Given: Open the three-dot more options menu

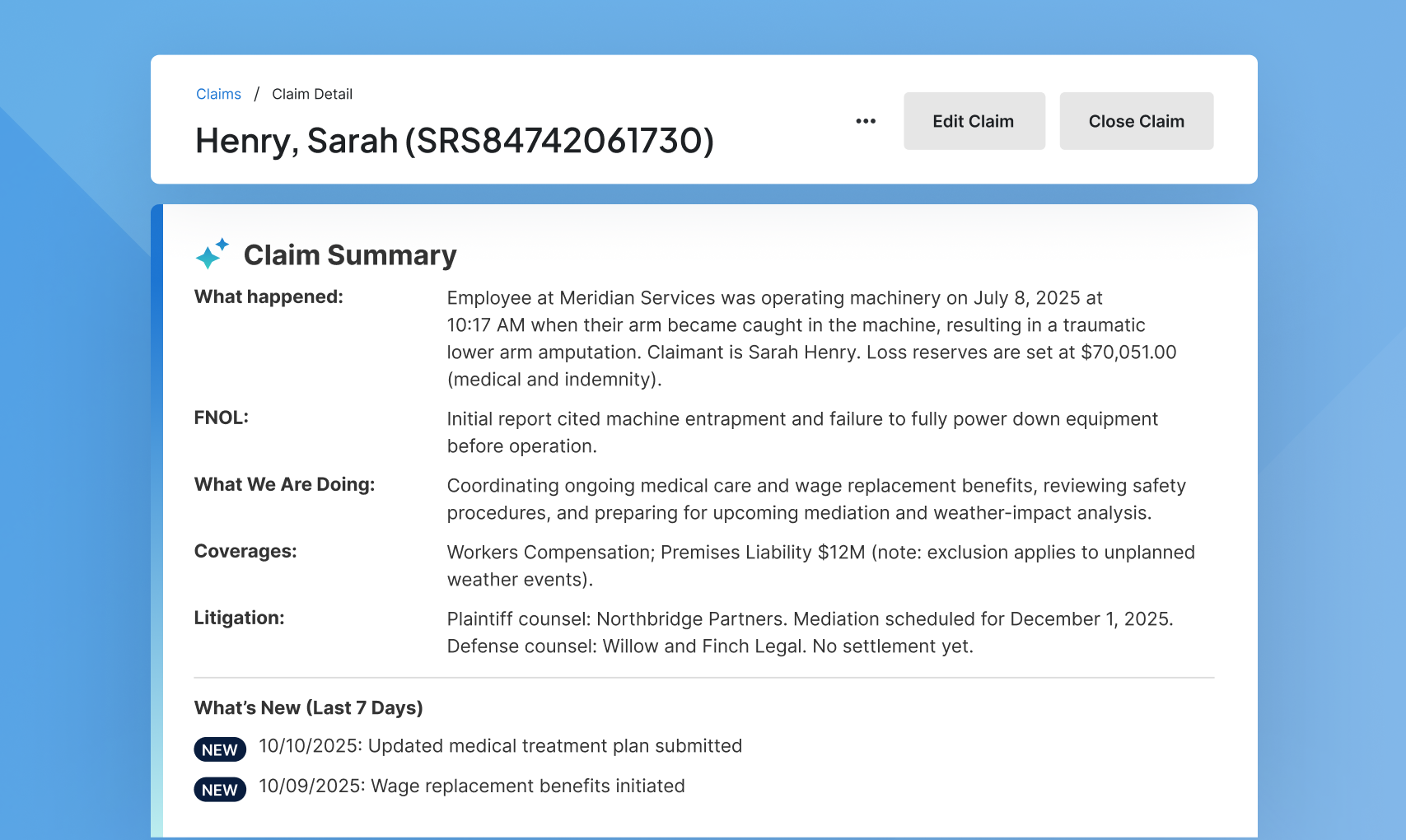Looking at the screenshot, I should [865, 121].
